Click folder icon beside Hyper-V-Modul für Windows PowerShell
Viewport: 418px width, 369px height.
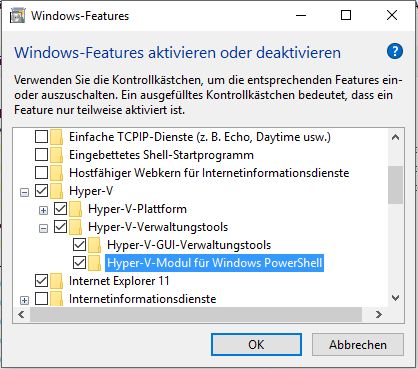click(95, 263)
